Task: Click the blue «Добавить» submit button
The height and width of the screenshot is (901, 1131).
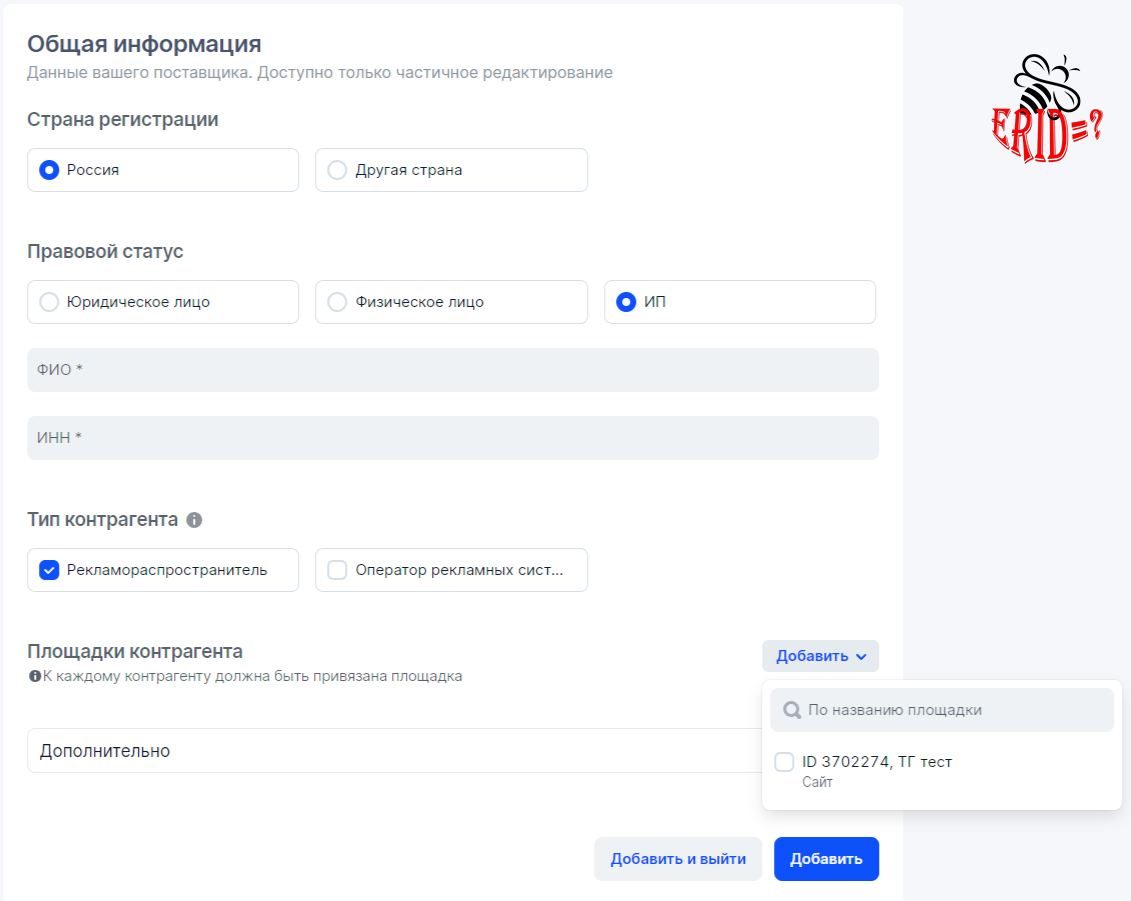Action: (x=826, y=858)
